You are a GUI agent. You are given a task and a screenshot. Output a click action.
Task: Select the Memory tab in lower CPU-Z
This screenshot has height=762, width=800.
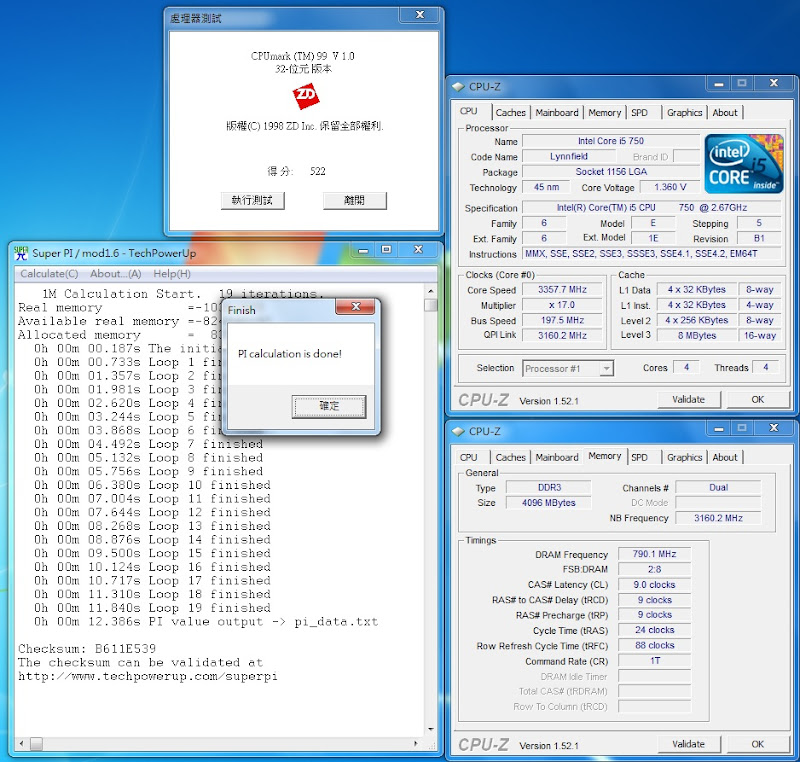(605, 456)
